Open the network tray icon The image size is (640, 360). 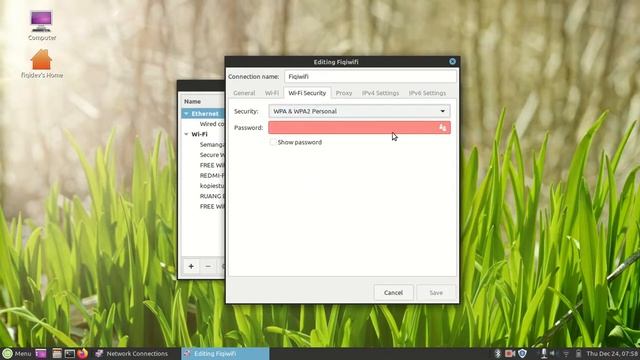(x=566, y=353)
